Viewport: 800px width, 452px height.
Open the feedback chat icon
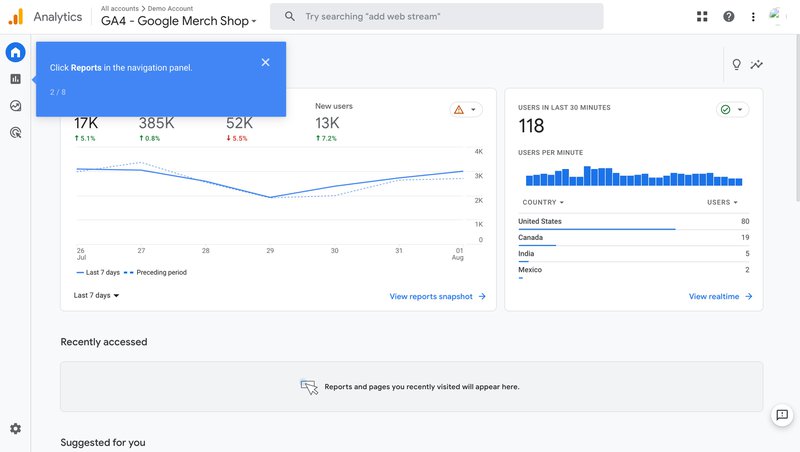click(782, 415)
